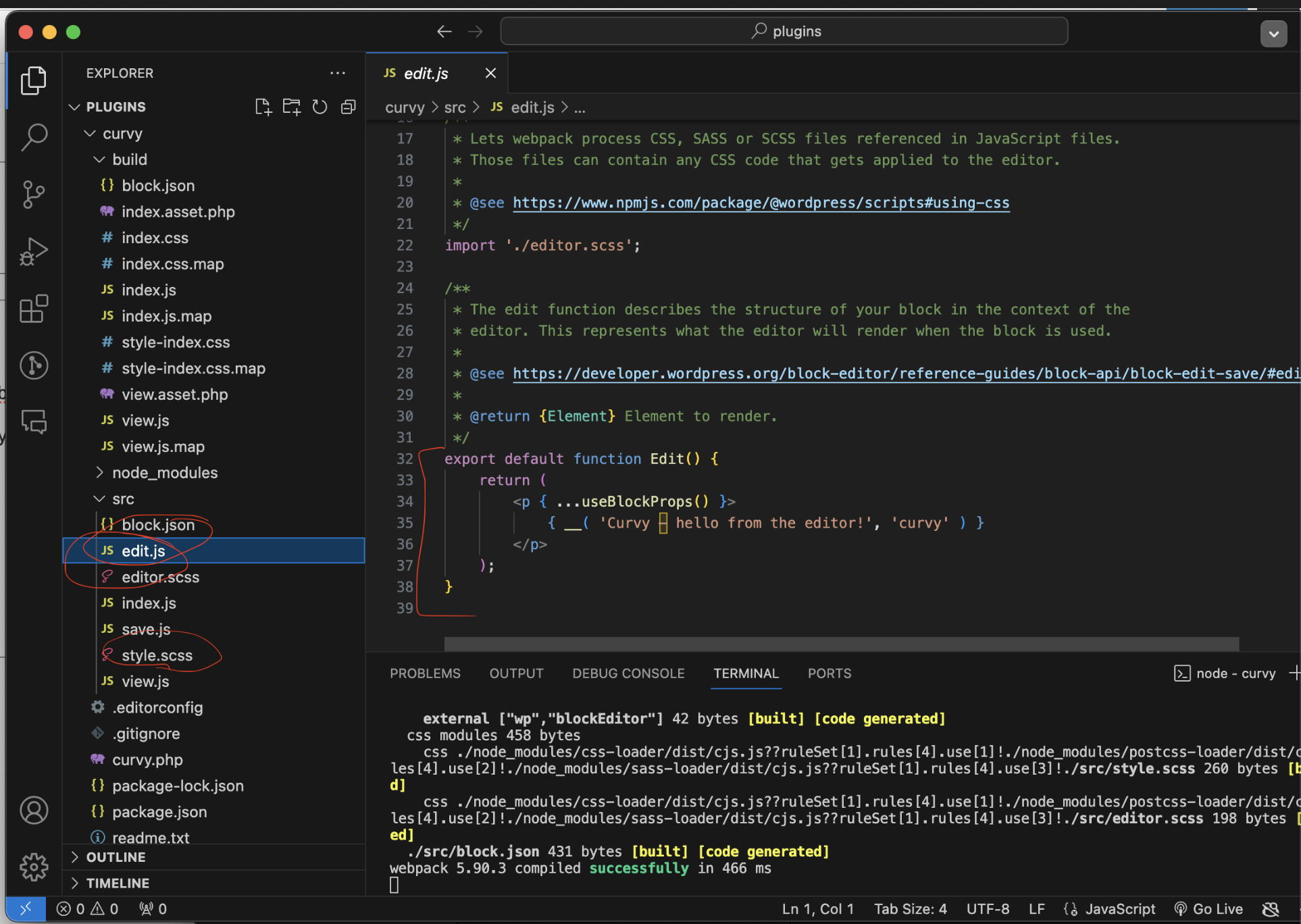1301x924 pixels.
Task: Open Explorer more actions ellipsis
Action: (338, 73)
